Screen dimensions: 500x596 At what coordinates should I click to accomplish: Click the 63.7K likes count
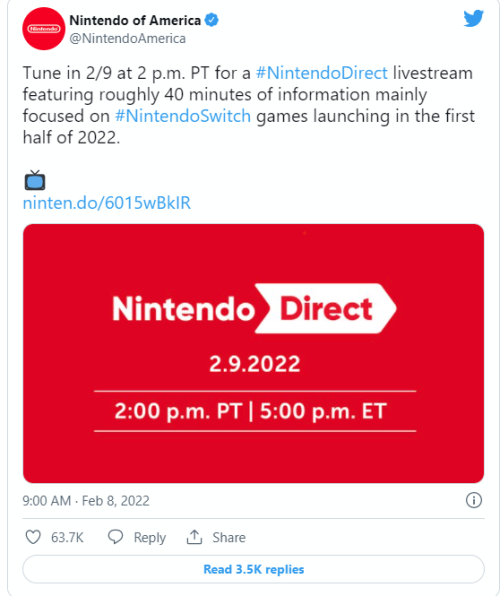[67, 537]
